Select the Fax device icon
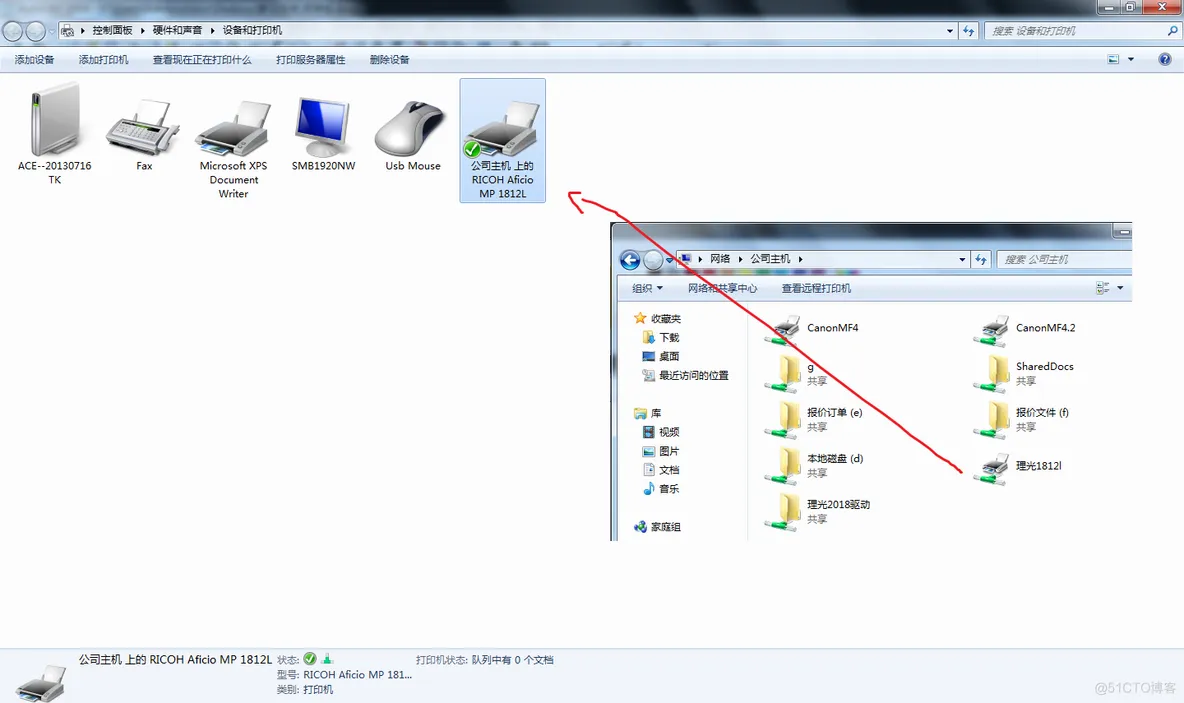Image resolution: width=1184 pixels, height=703 pixels. pos(143,134)
